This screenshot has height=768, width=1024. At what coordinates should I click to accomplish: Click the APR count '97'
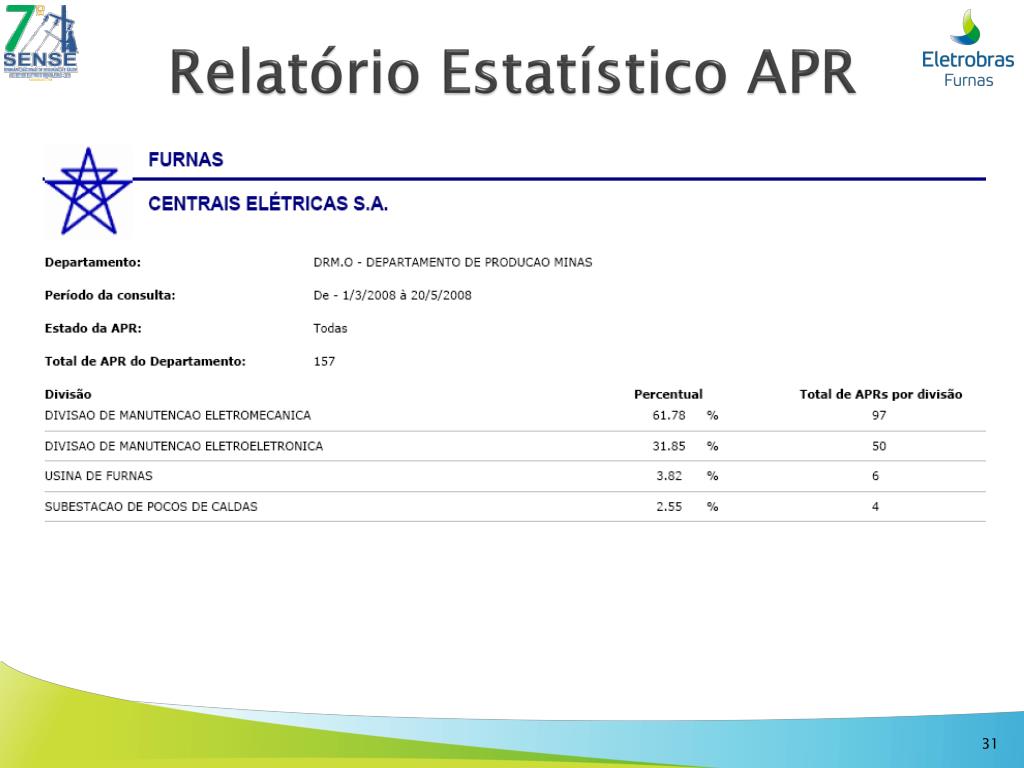(879, 415)
